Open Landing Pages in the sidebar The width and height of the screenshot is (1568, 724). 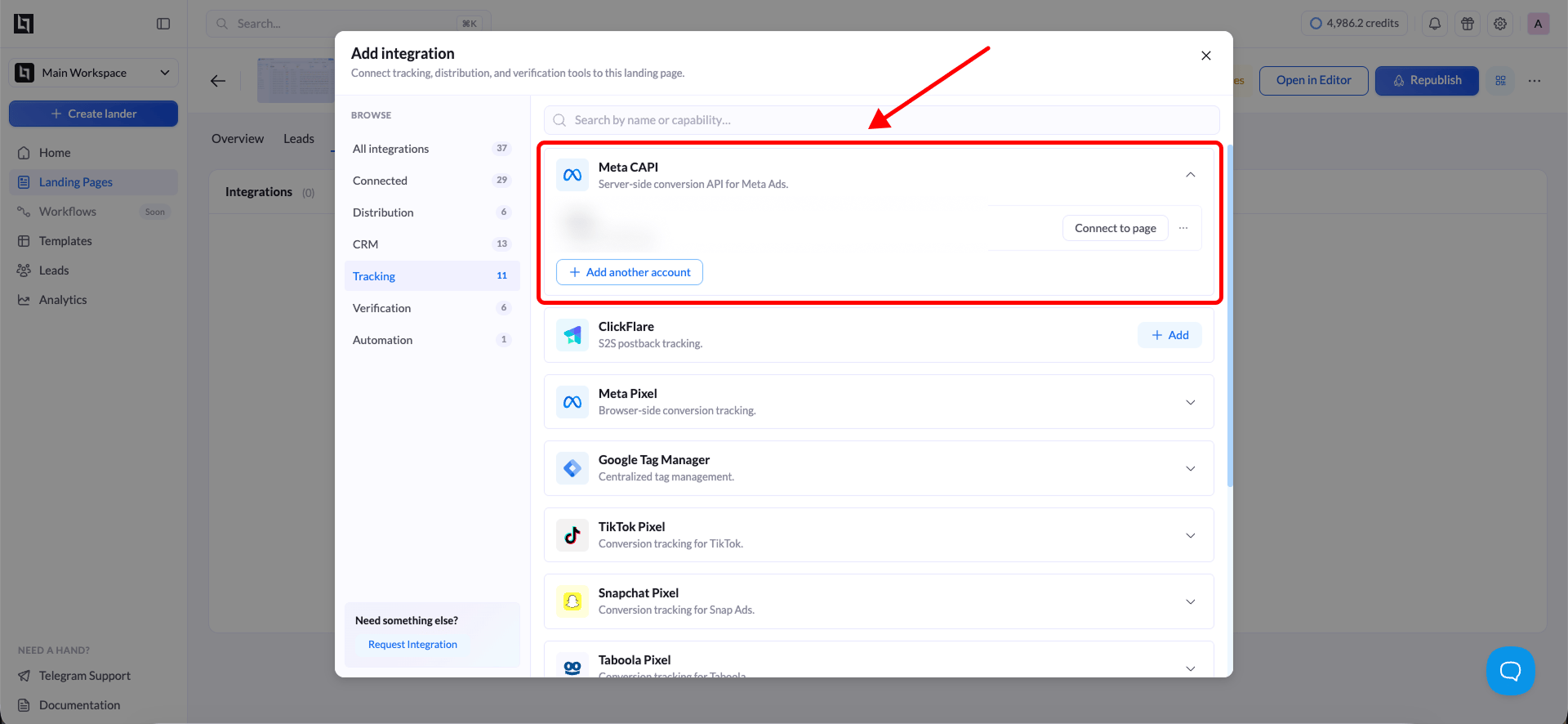click(x=93, y=182)
